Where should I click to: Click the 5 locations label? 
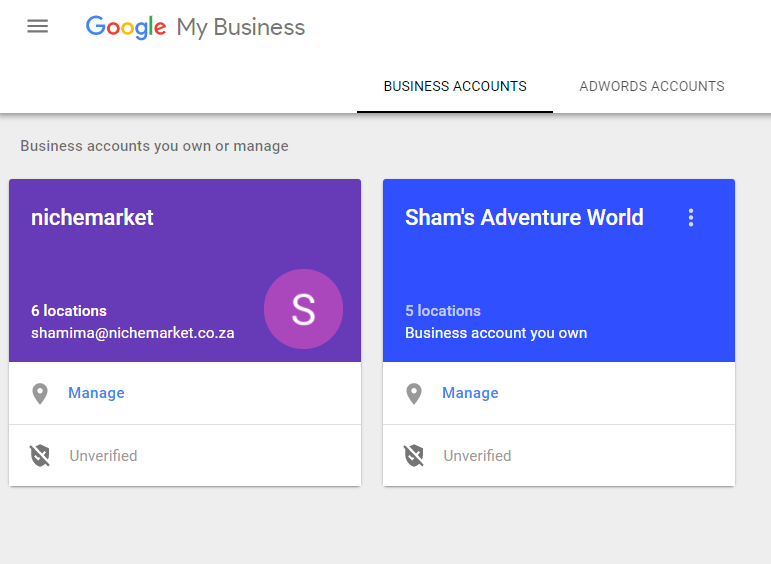click(443, 311)
